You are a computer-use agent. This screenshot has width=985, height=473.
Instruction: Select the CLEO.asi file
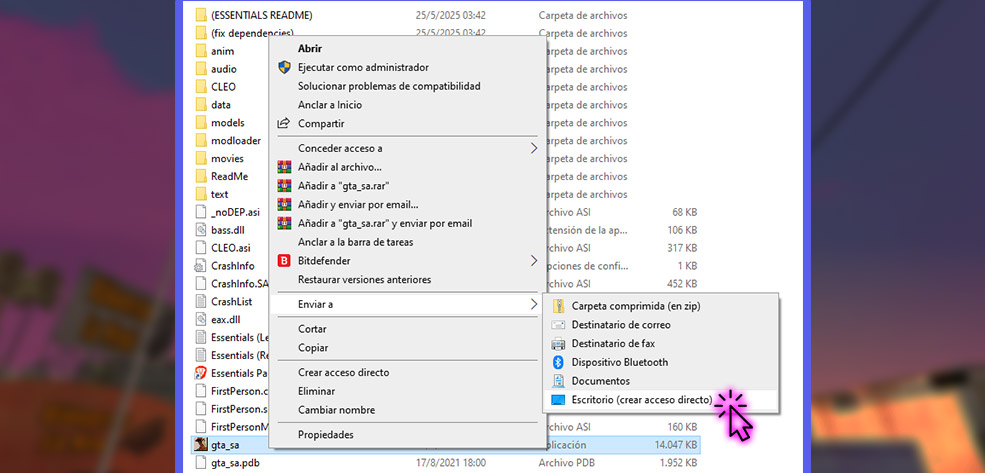tap(231, 248)
